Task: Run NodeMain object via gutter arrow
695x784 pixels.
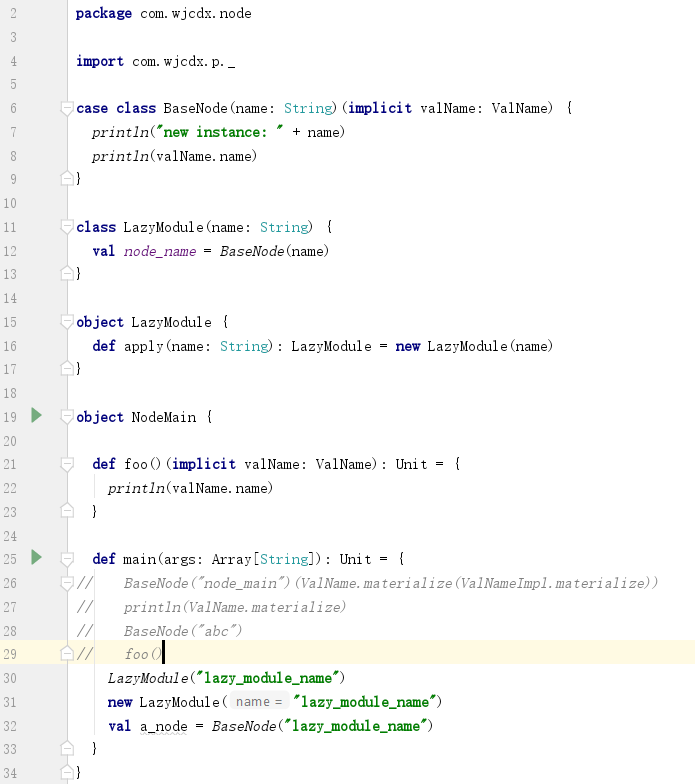Action: pyautogui.click(x=36, y=416)
